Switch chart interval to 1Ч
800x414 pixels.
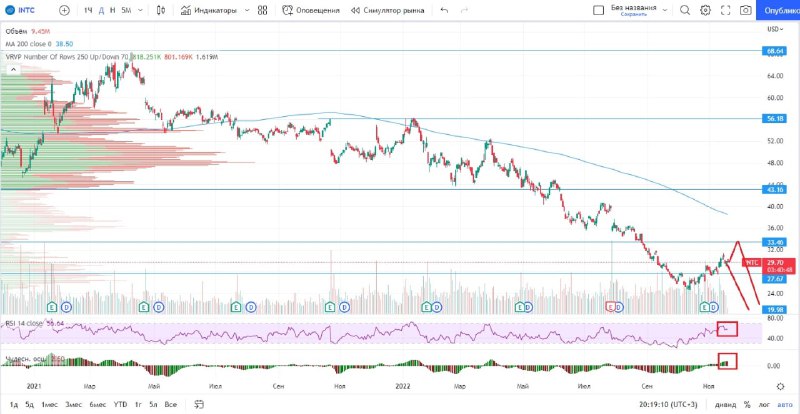click(x=88, y=10)
